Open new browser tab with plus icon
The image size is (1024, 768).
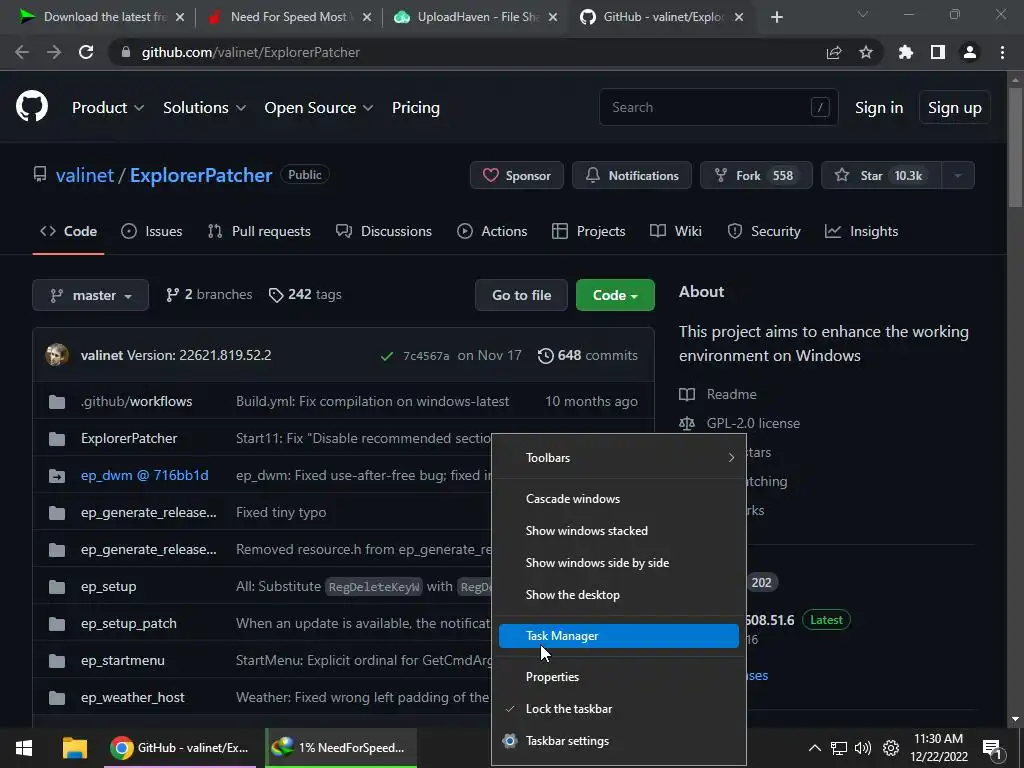776,17
